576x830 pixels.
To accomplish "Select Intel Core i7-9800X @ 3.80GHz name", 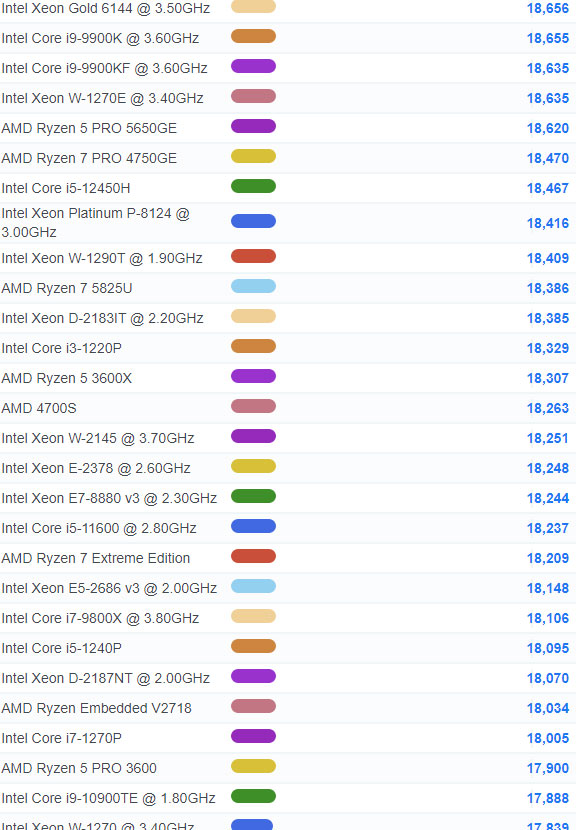I will click(x=100, y=618).
